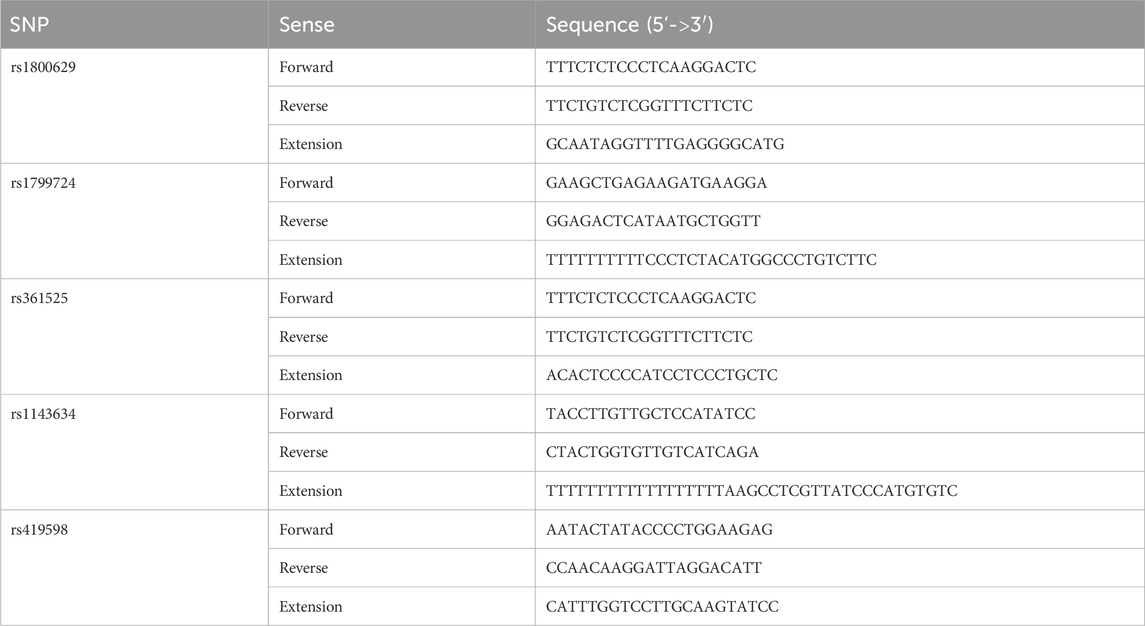Select the rs1799724 SNP cell

tap(134, 221)
